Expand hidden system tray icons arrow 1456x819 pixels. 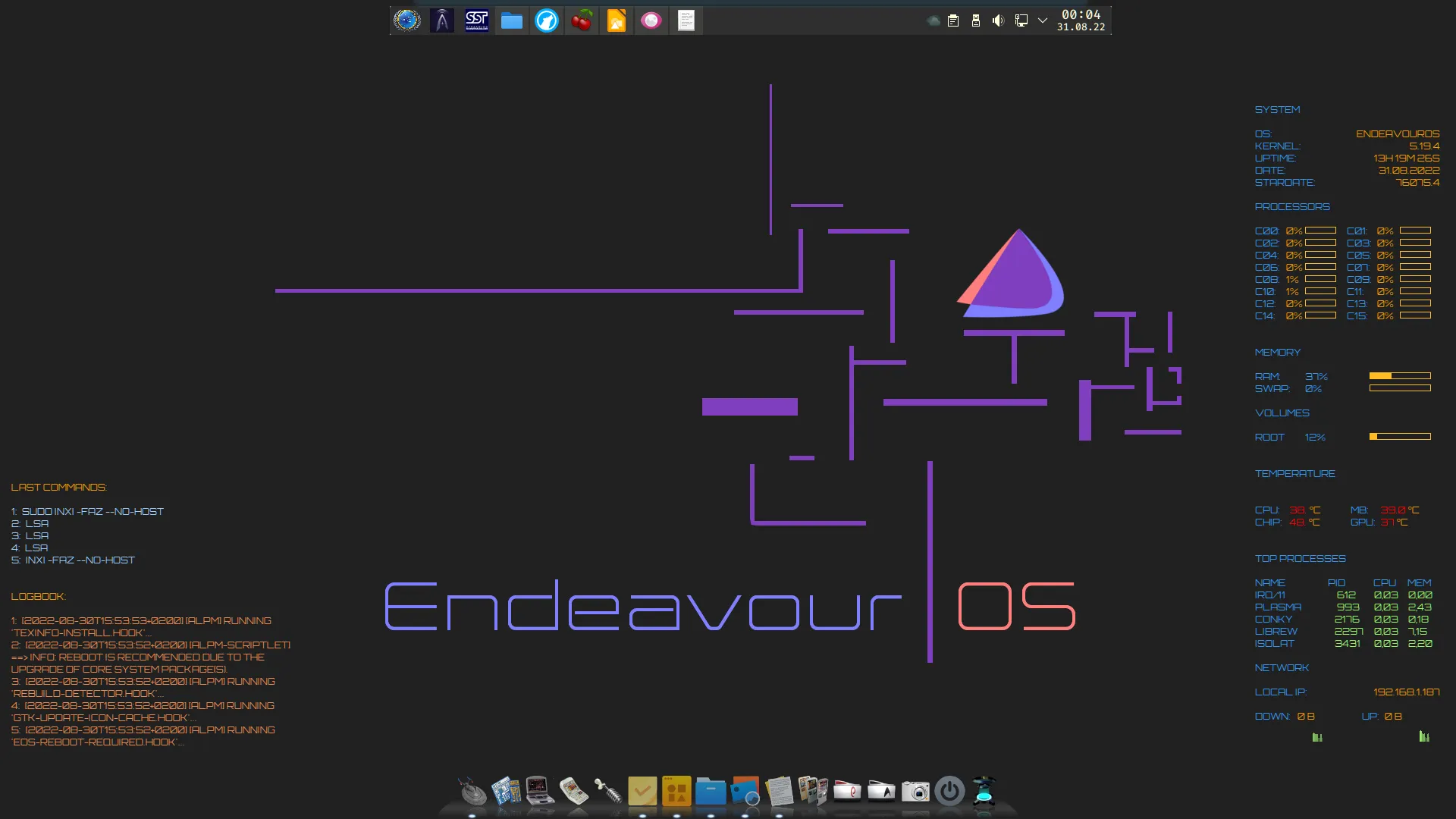1043,20
